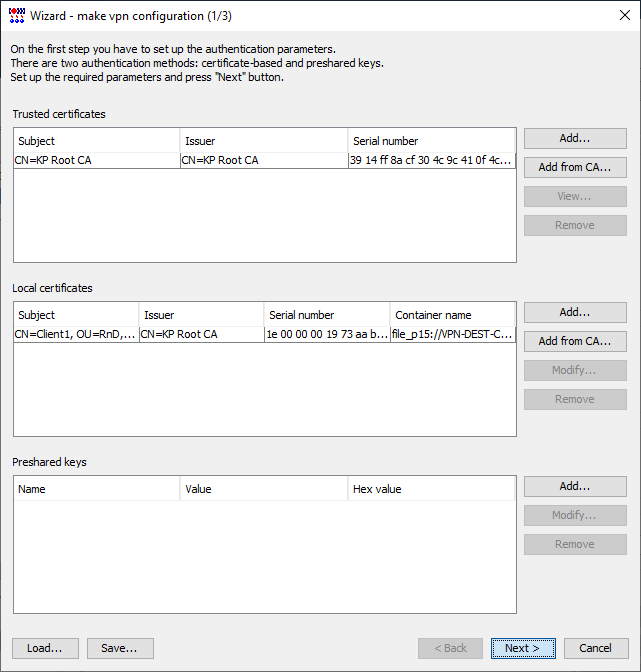The image size is (641, 672).
Task: Sort local certificates by Container name column
Action: 452,315
